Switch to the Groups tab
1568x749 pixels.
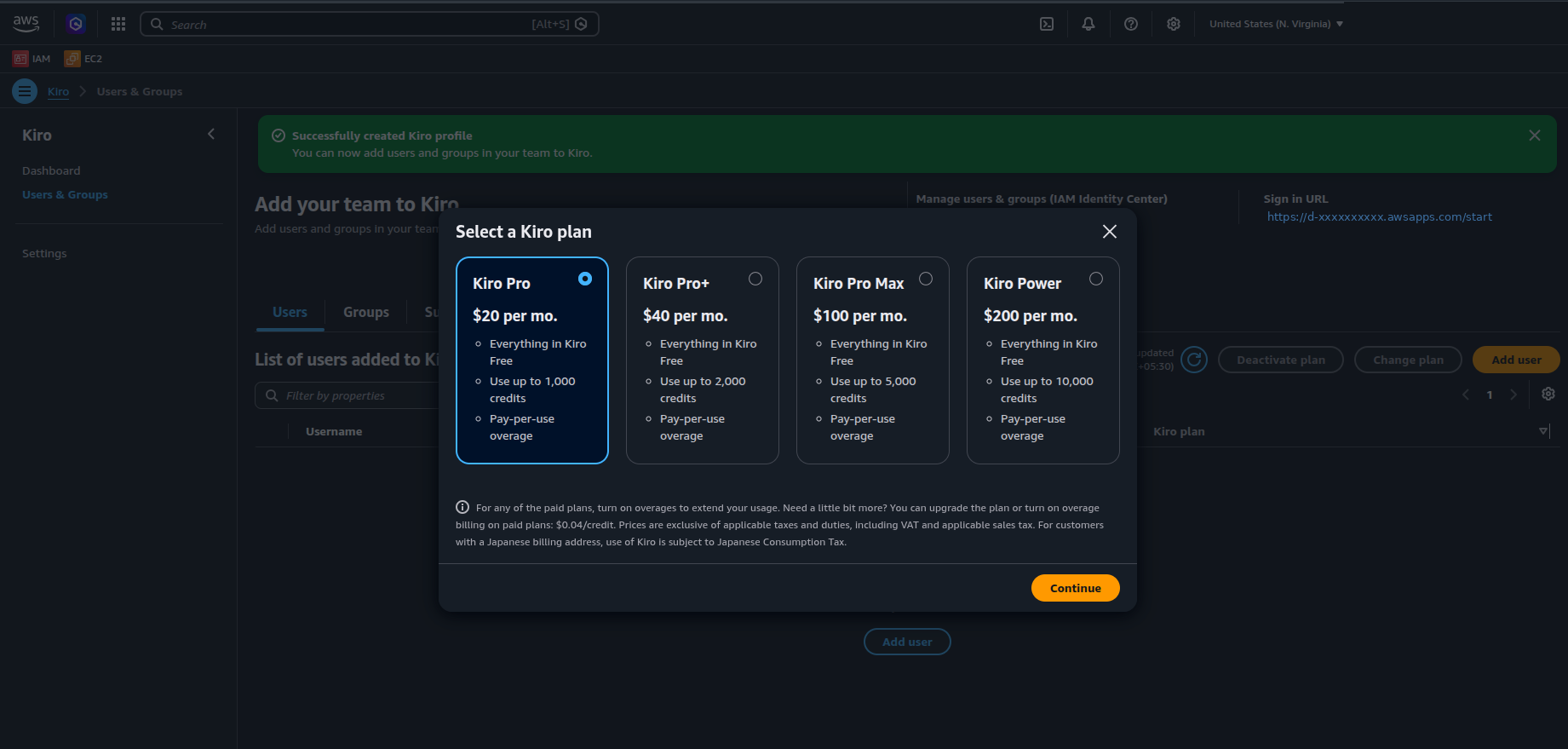(366, 313)
